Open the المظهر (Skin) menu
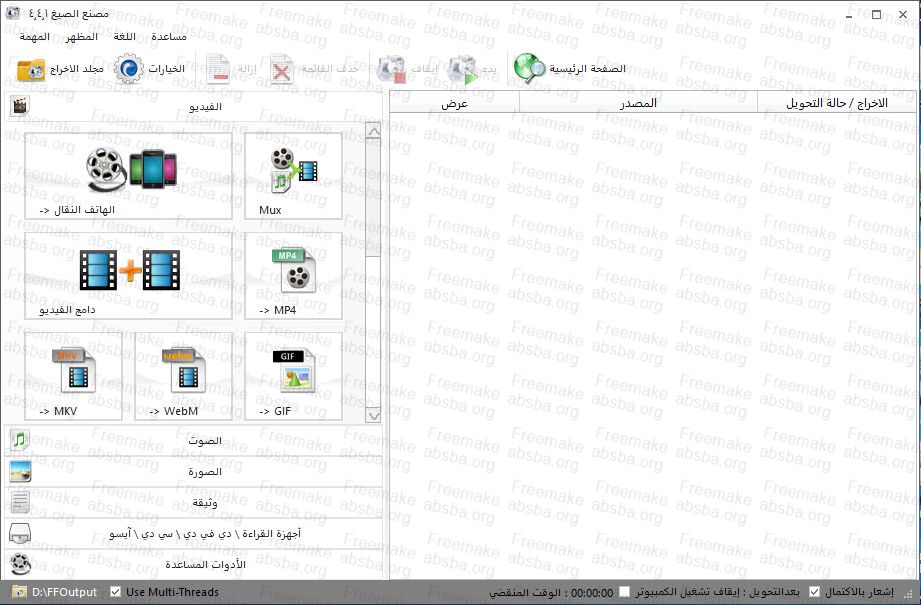Image resolution: width=921 pixels, height=605 pixels. click(x=82, y=36)
